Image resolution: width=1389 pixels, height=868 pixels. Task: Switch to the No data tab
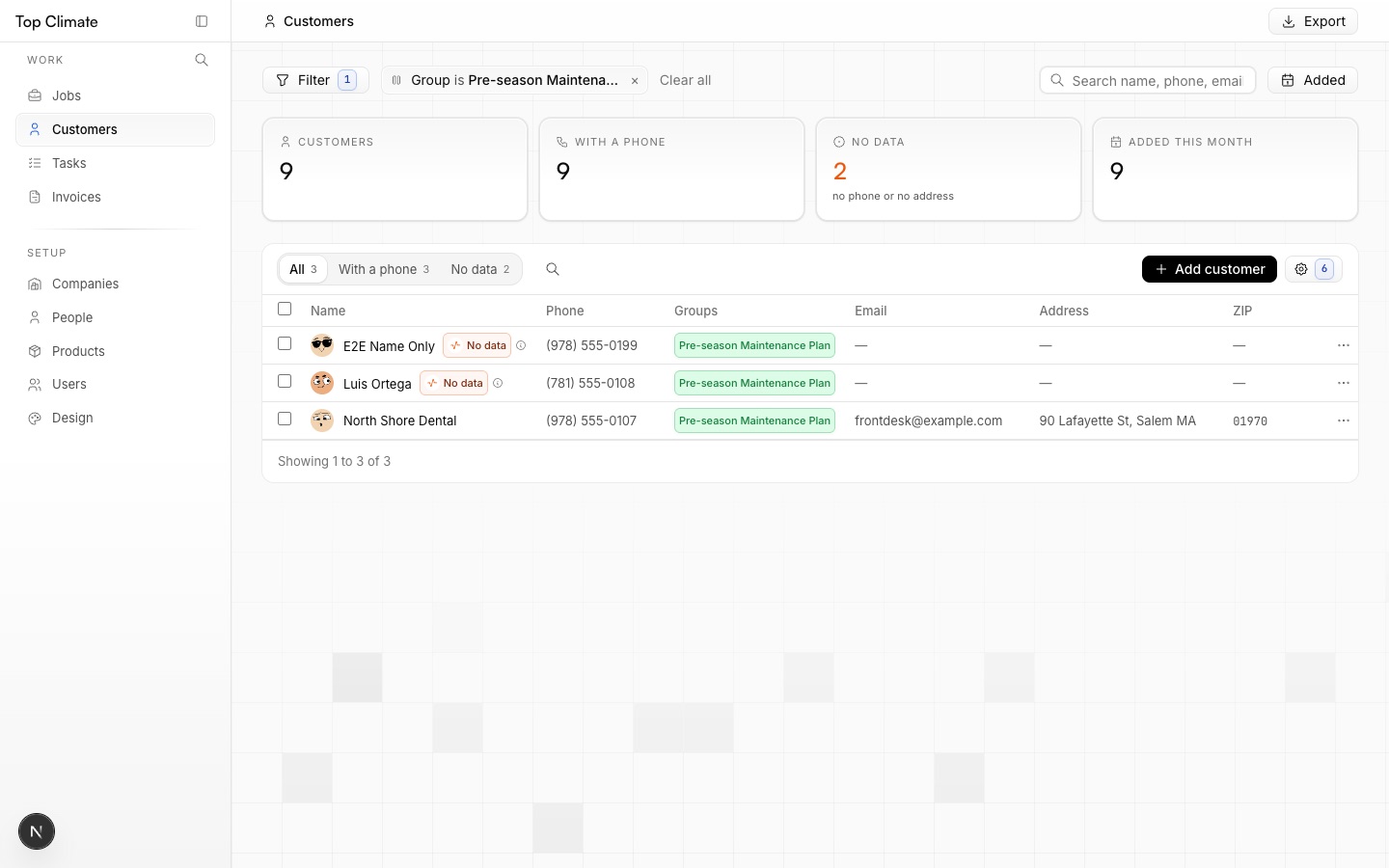pyautogui.click(x=480, y=269)
